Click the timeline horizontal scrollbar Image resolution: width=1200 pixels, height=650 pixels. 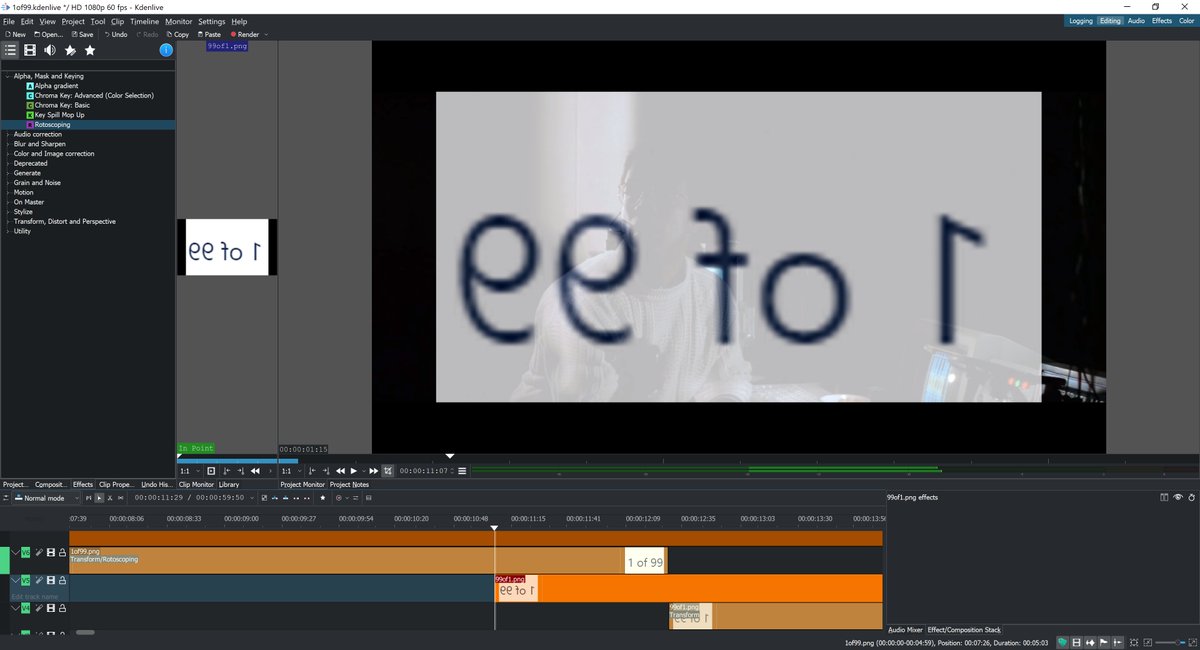pyautogui.click(x=85, y=633)
